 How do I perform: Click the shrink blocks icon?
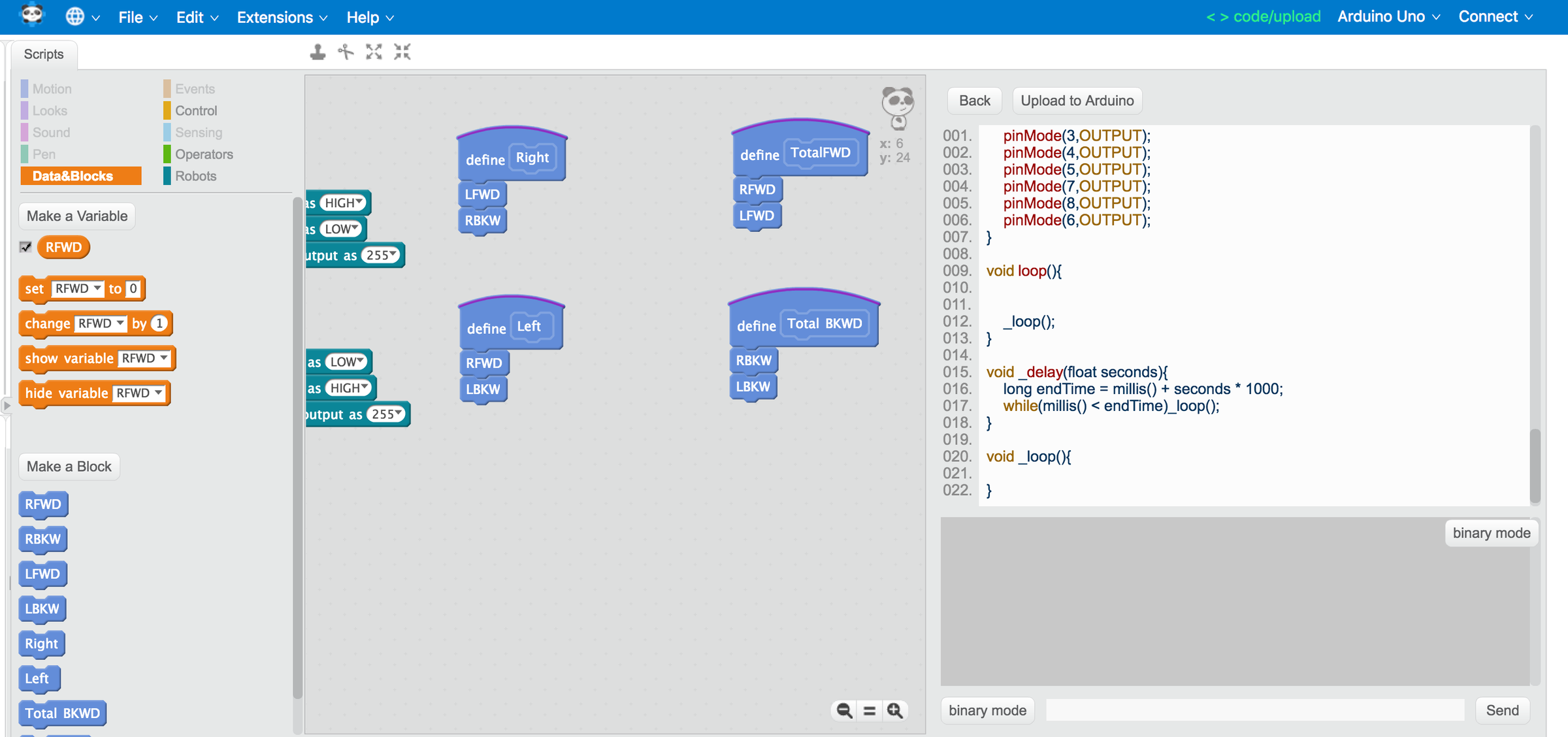click(402, 52)
